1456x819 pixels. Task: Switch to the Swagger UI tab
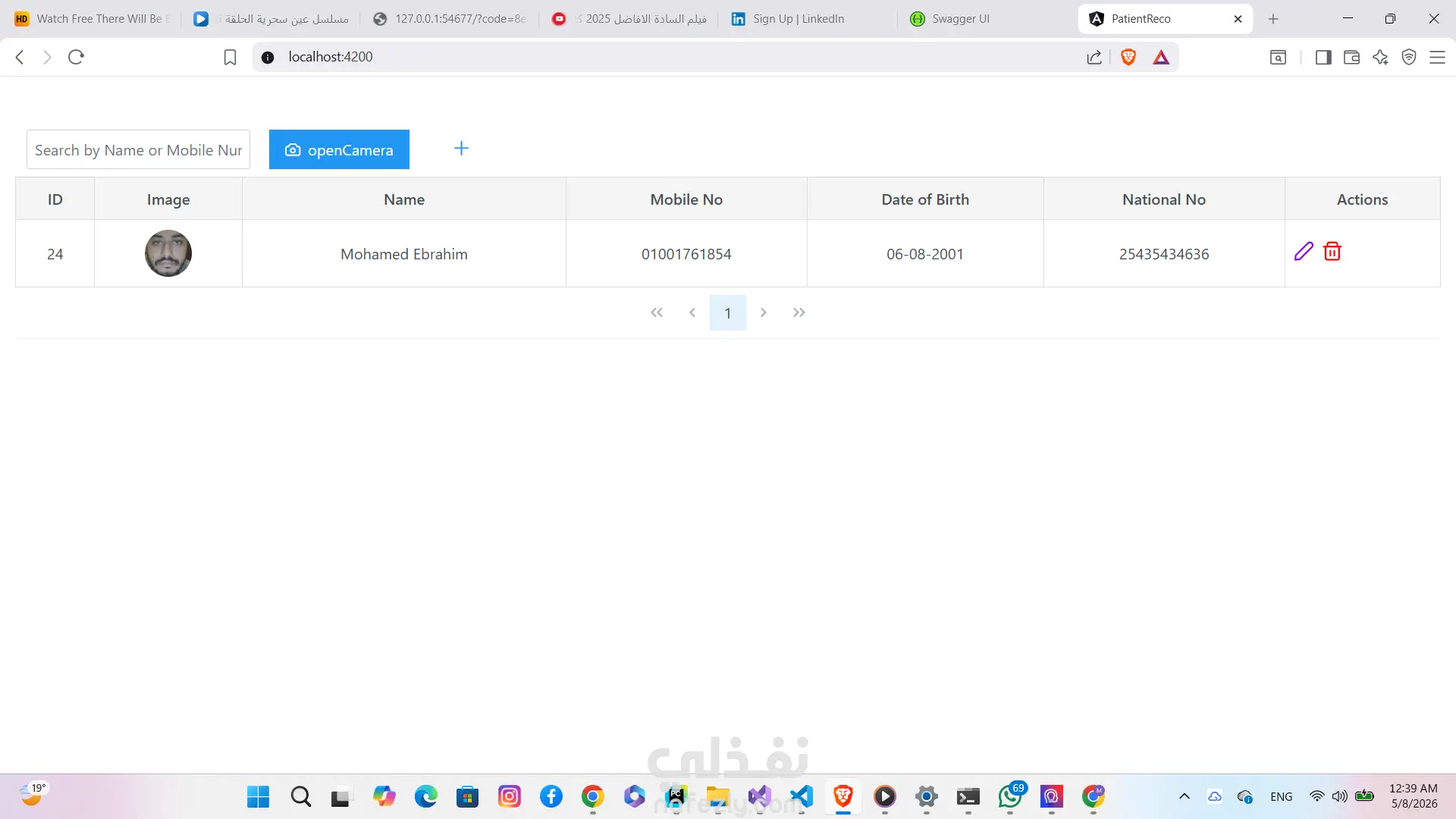(x=986, y=19)
